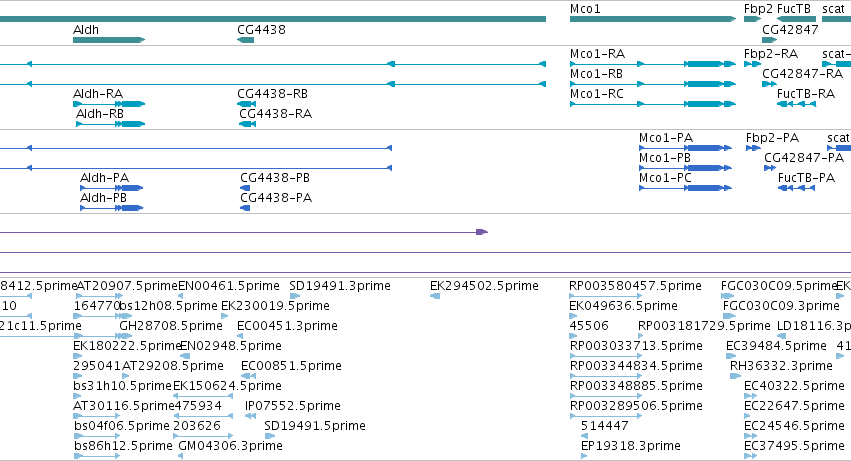Click the Fbp2-RA transcript glyph
Image resolution: width=851 pixels, height=461 pixels.
pyautogui.click(x=752, y=64)
